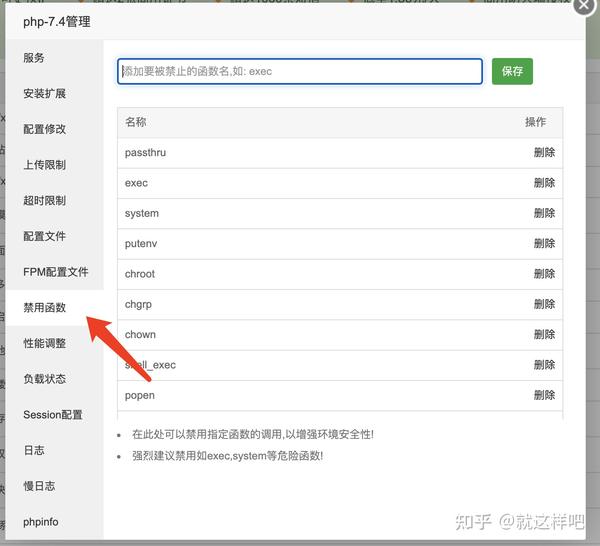
Task: Delete the exec function entry
Action: (544, 183)
